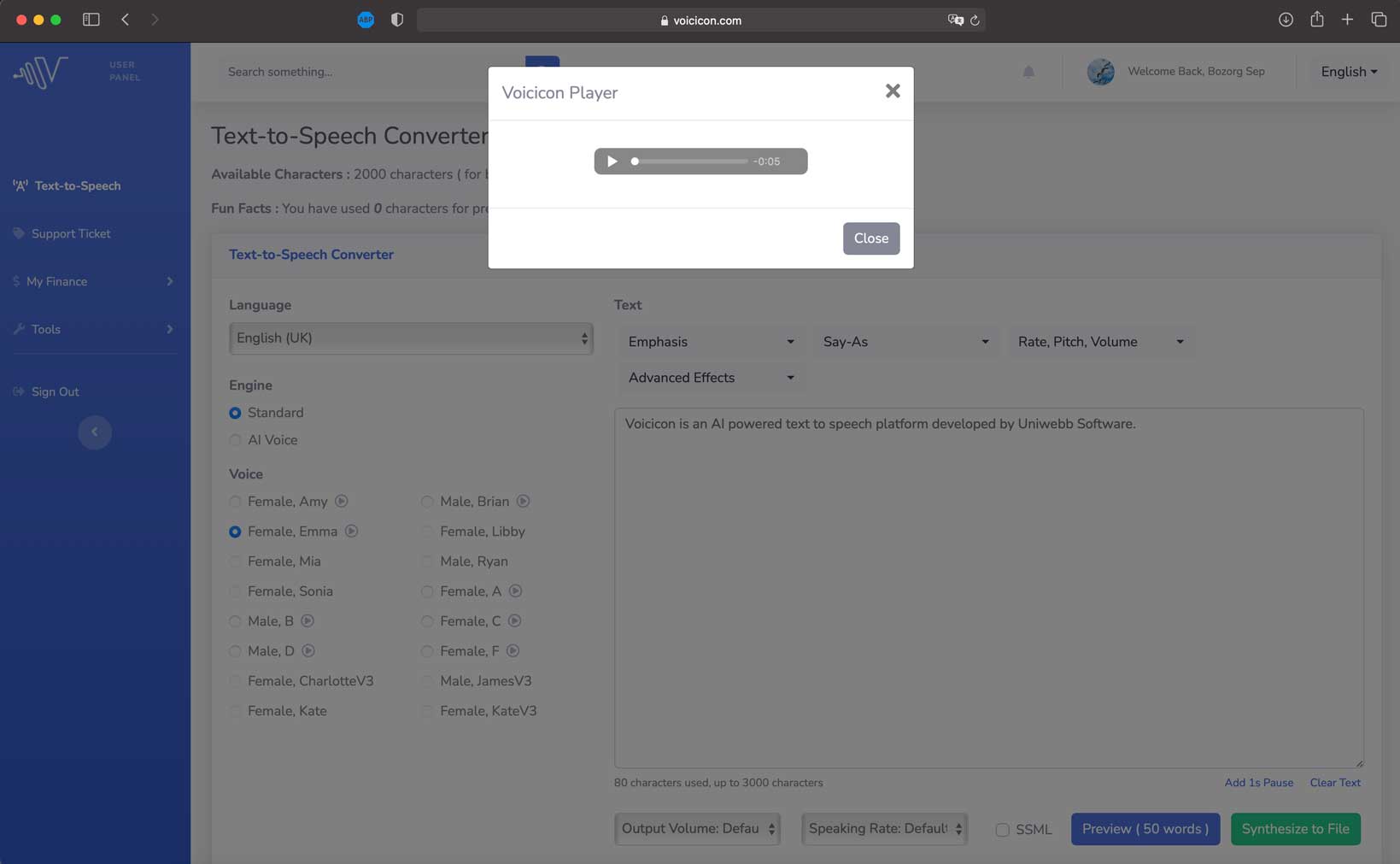Click the audio progress slider in player

point(690,161)
